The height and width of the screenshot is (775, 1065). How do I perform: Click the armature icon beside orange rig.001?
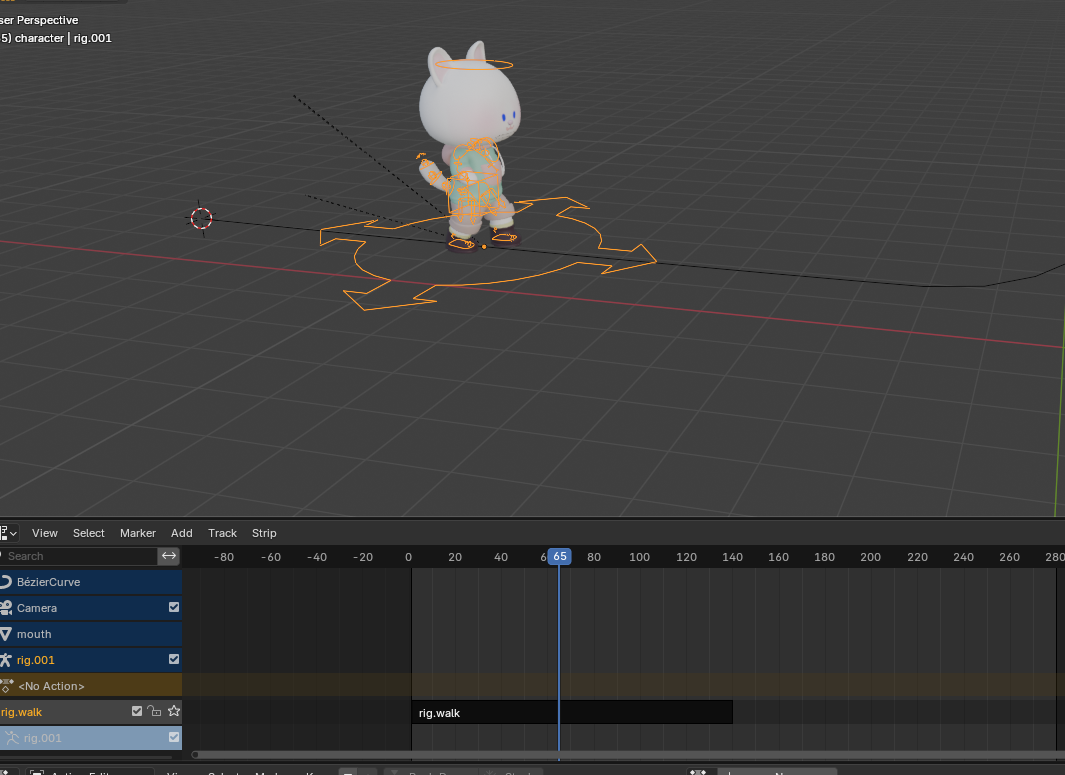pos(6,660)
